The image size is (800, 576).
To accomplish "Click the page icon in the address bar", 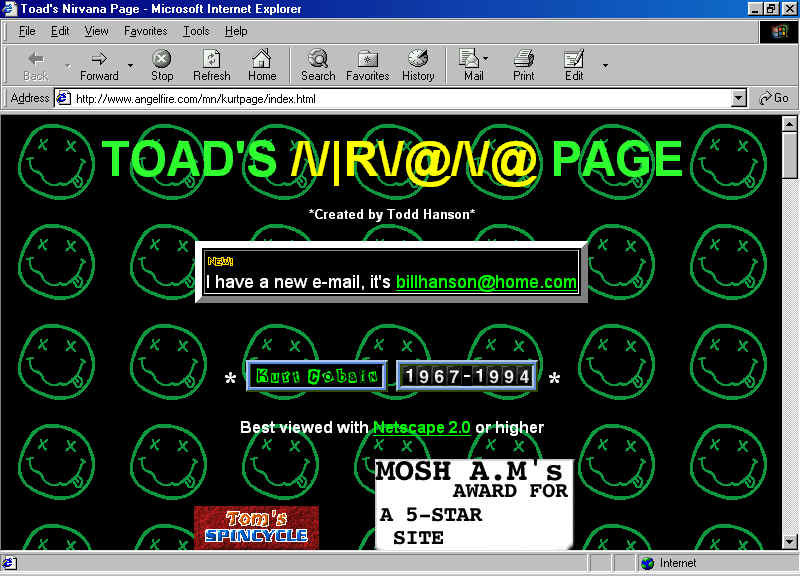I will coord(63,98).
